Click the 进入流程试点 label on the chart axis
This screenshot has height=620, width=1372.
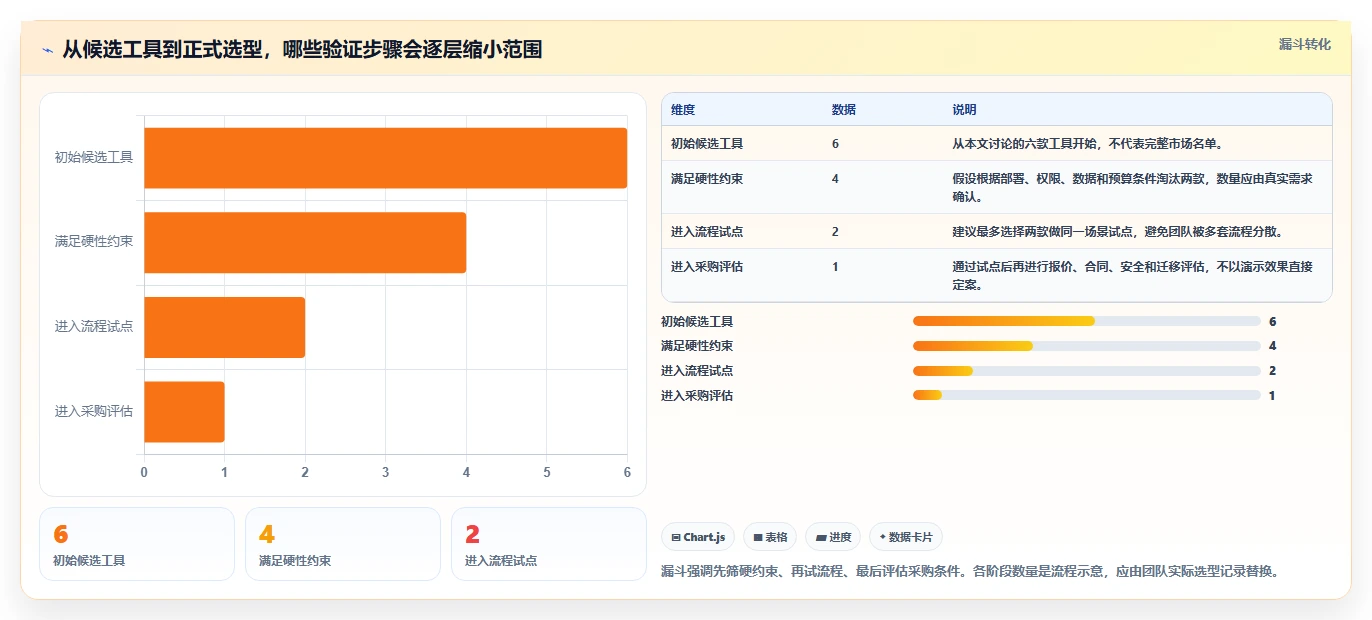94,327
